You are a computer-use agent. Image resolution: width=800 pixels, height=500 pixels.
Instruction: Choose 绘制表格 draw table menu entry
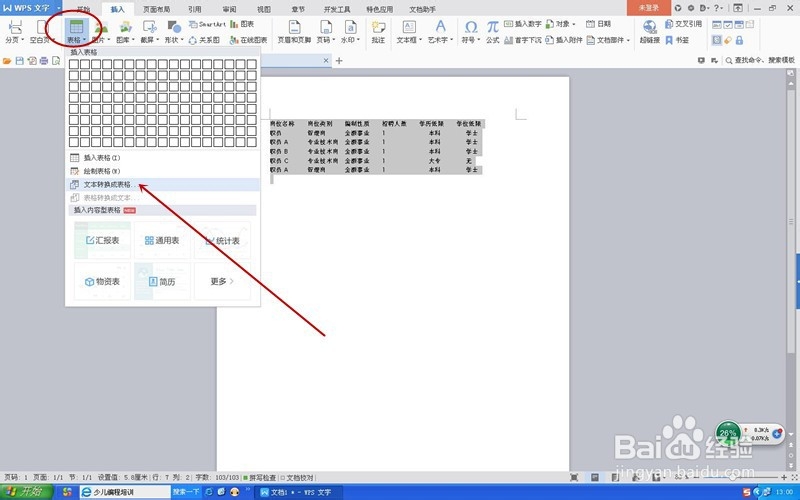tap(163, 171)
